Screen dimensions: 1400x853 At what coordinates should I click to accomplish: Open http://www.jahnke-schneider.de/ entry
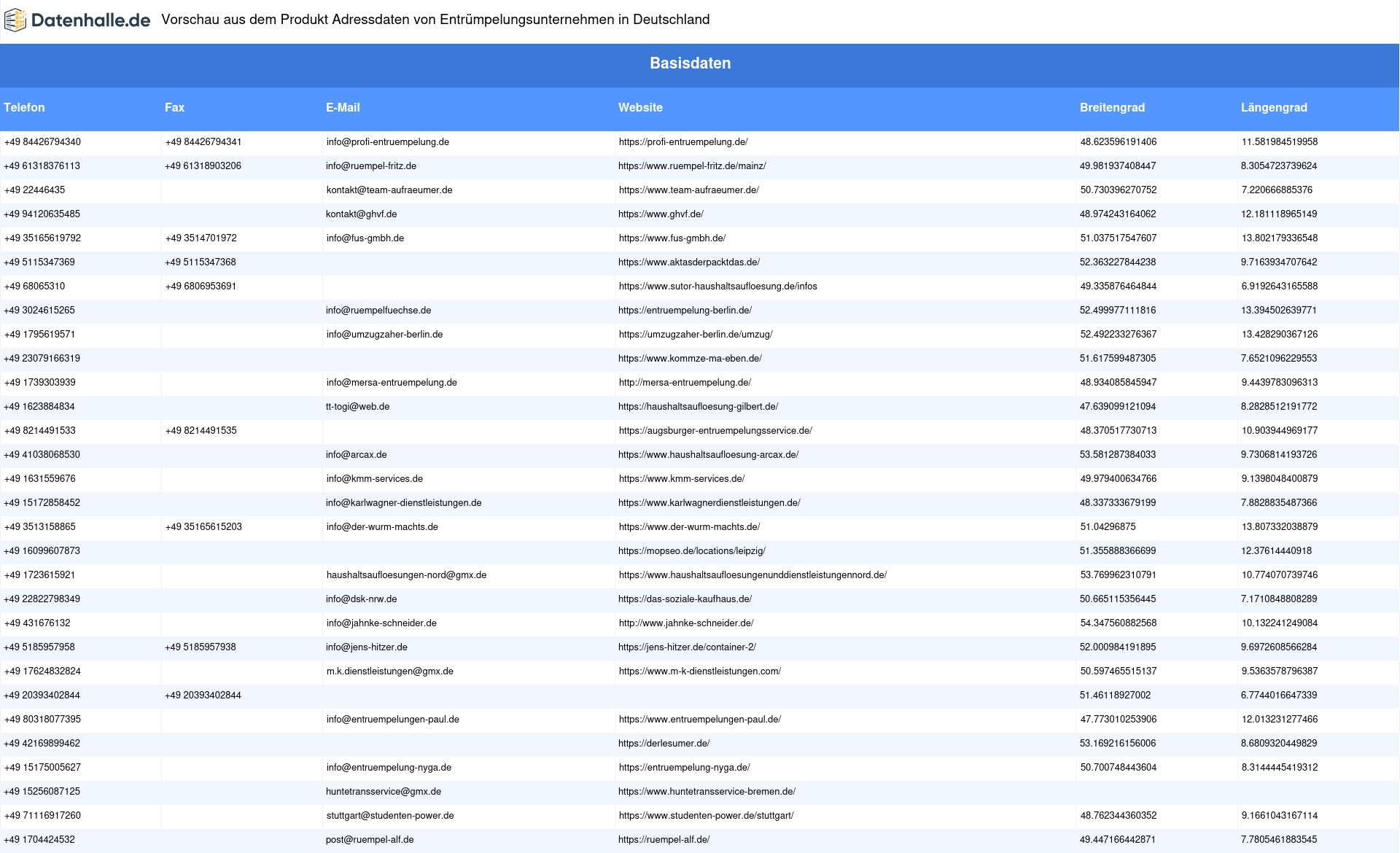686,623
